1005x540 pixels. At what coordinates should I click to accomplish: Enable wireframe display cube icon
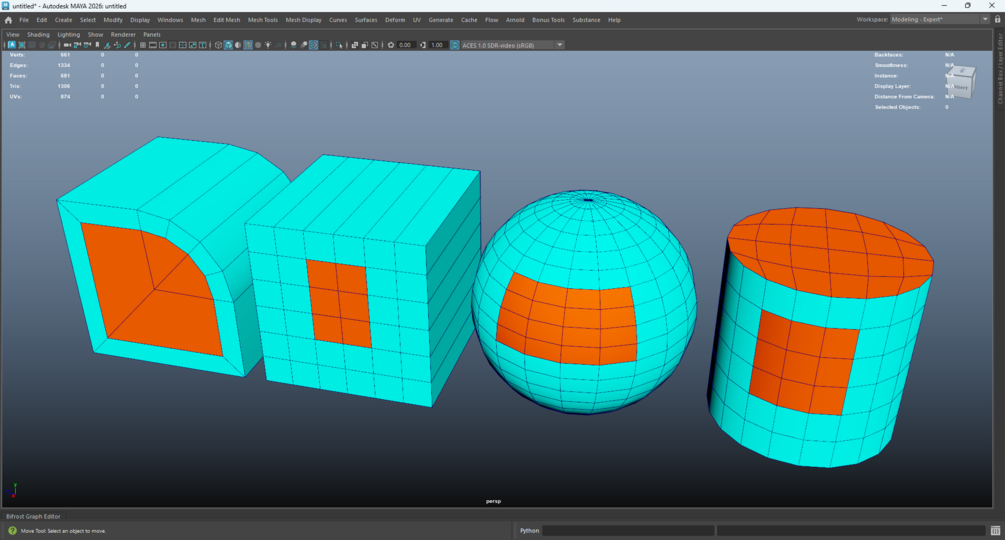(219, 45)
